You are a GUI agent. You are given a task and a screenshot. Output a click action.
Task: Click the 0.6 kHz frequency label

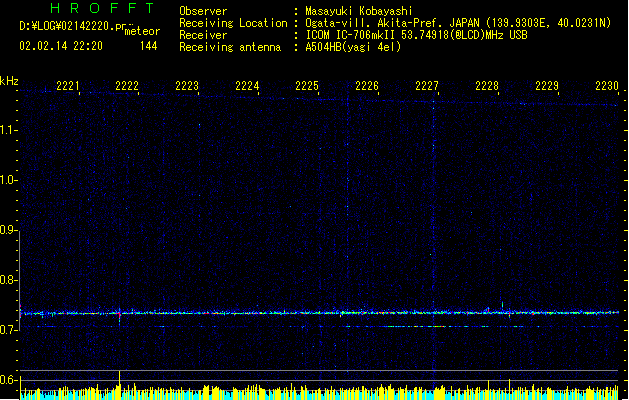9,380
